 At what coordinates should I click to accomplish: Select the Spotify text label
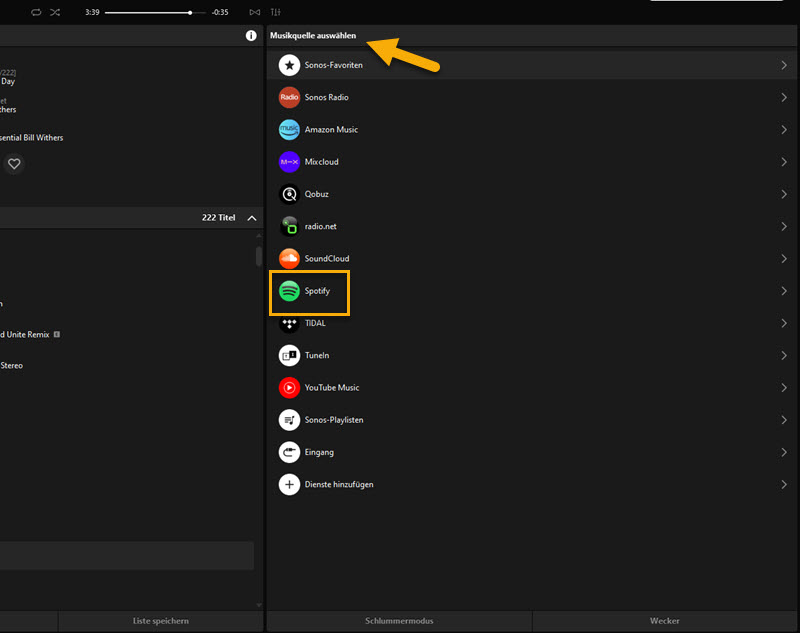317,291
